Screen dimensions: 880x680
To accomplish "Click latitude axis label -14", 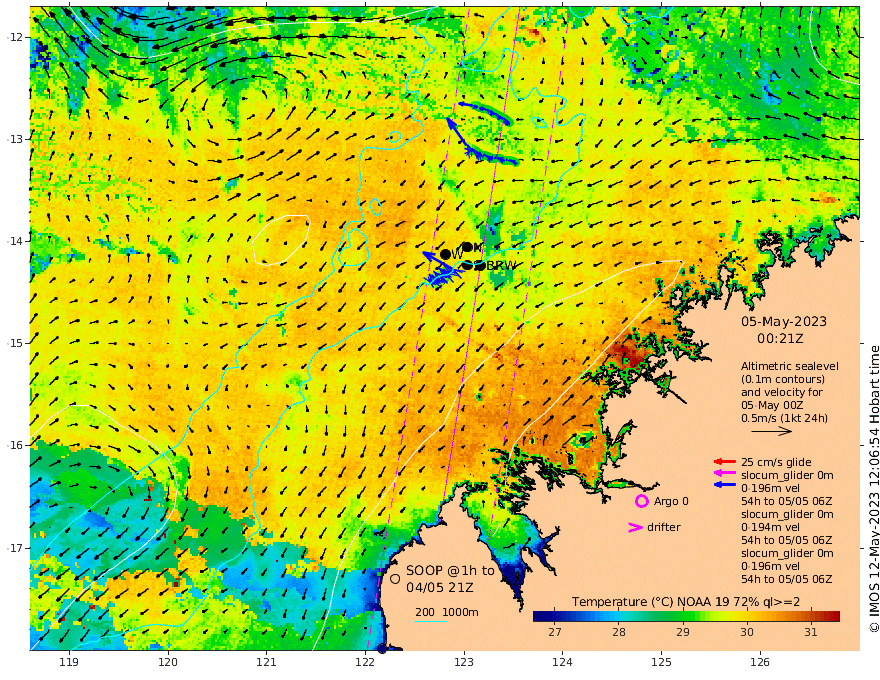I will pos(15,241).
